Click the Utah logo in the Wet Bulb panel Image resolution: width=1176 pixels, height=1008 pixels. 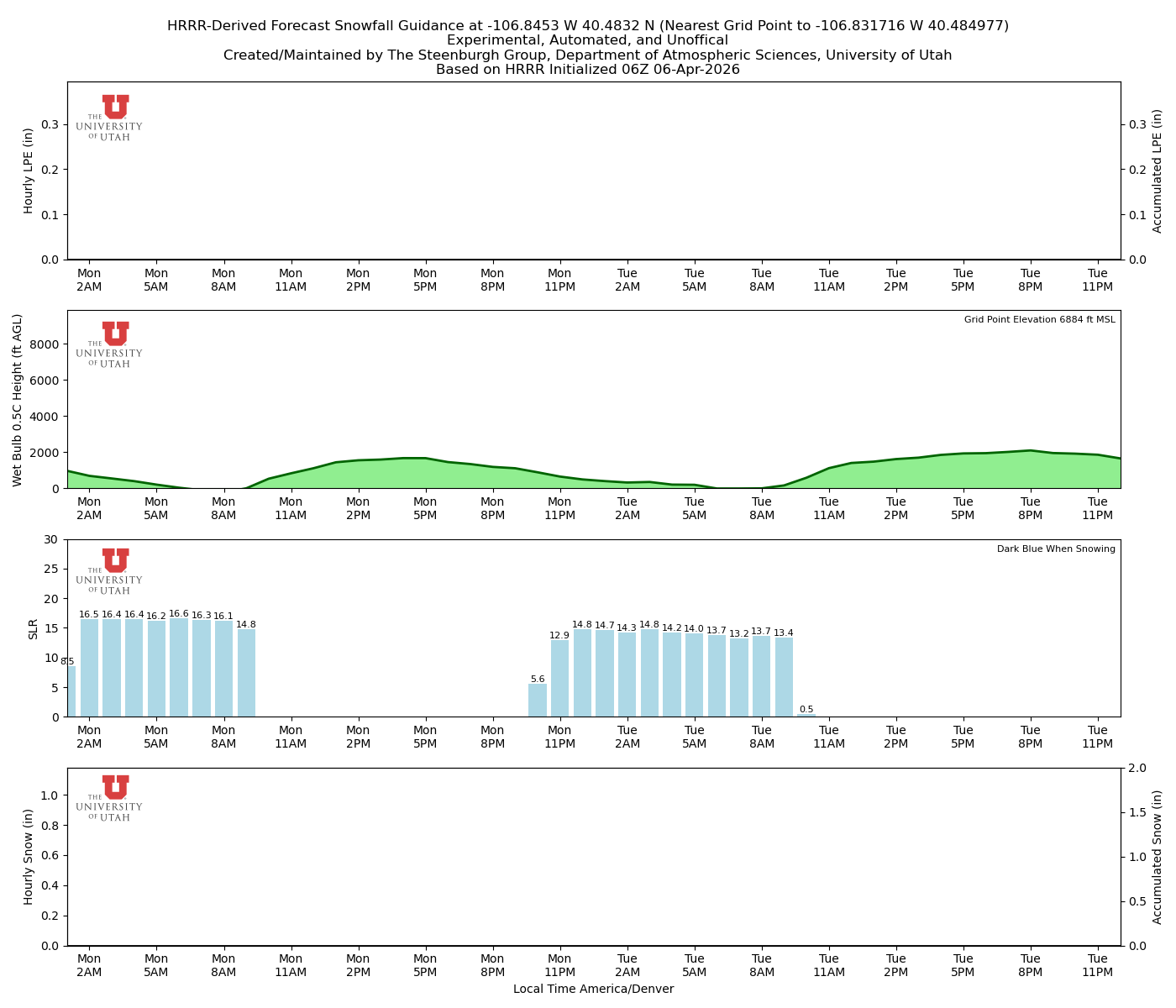pos(110,344)
